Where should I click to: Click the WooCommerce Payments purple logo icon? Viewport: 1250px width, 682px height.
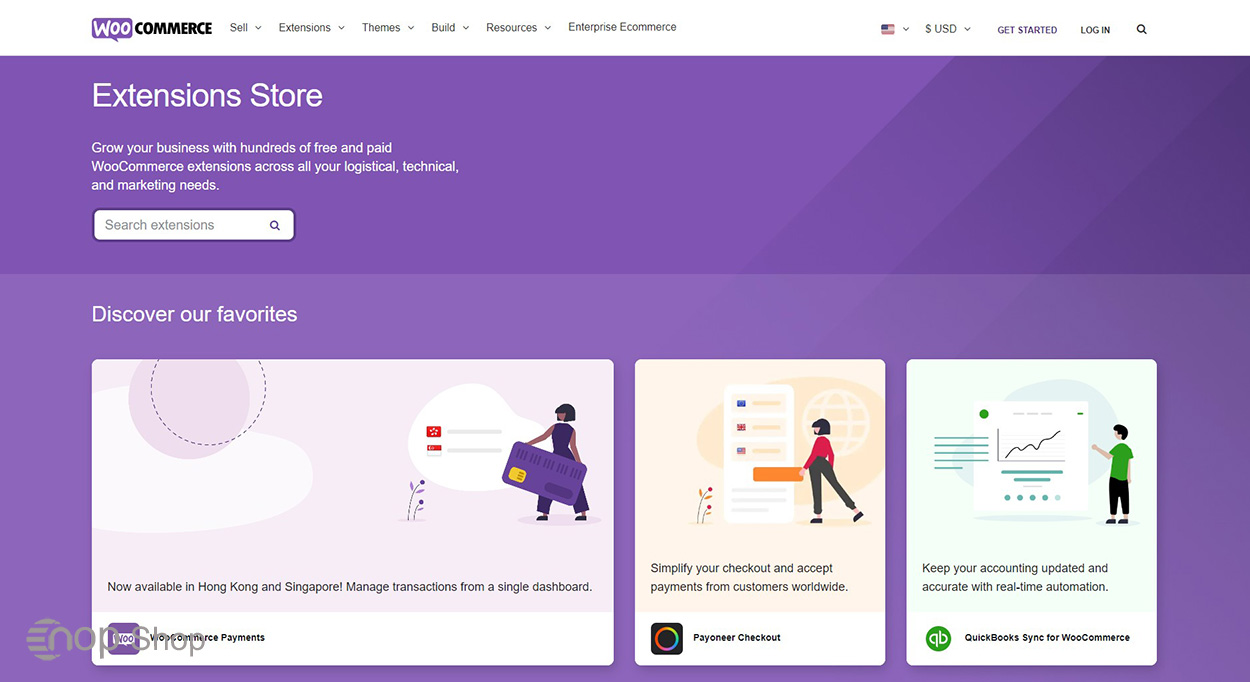pyautogui.click(x=124, y=638)
